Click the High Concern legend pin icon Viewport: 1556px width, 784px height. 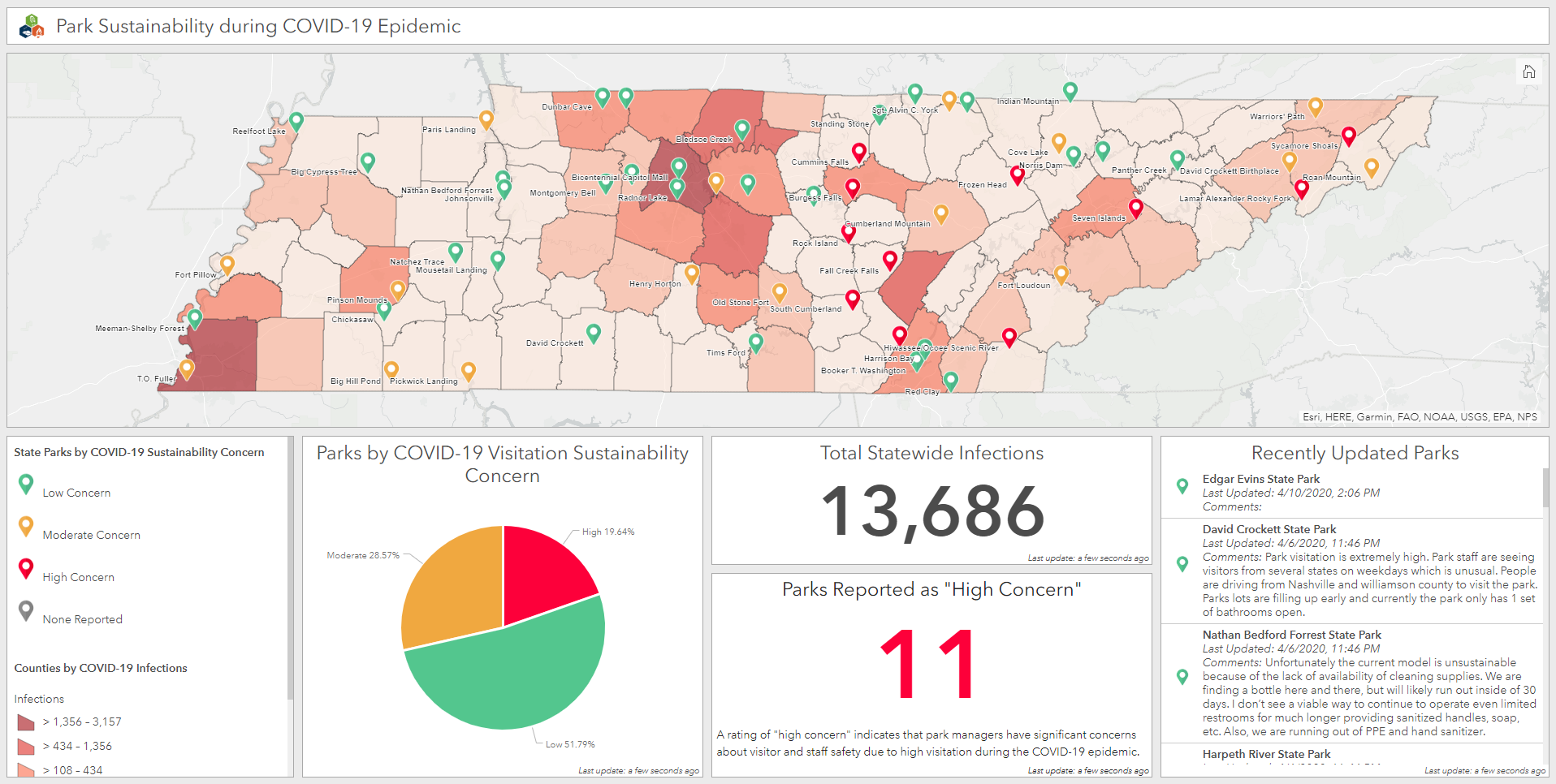pyautogui.click(x=26, y=569)
